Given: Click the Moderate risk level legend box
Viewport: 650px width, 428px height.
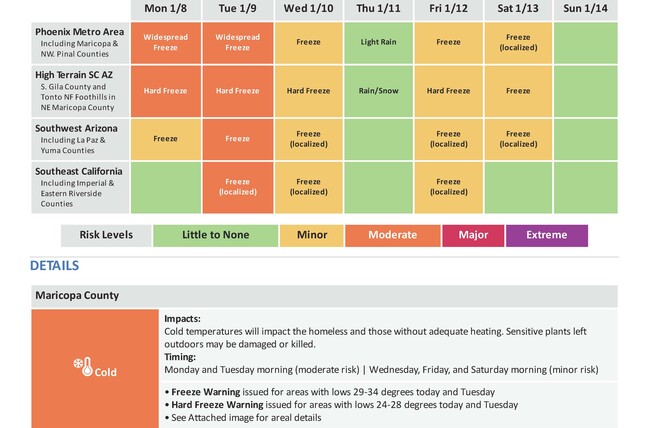Looking at the screenshot, I should (x=393, y=236).
